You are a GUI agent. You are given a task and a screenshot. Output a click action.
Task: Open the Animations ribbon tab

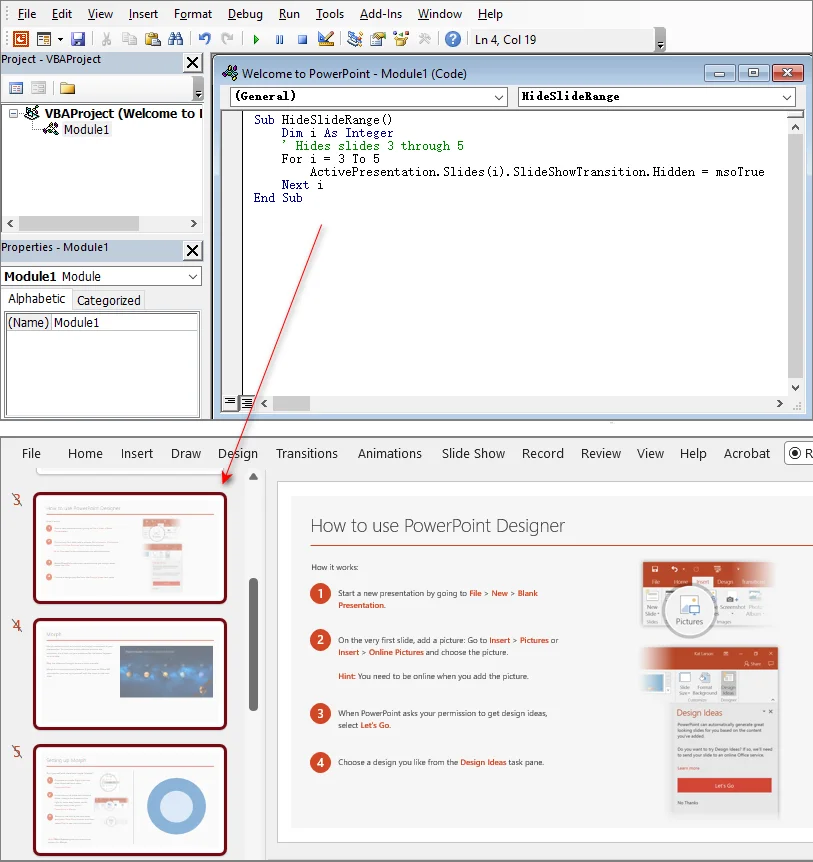pyautogui.click(x=390, y=454)
